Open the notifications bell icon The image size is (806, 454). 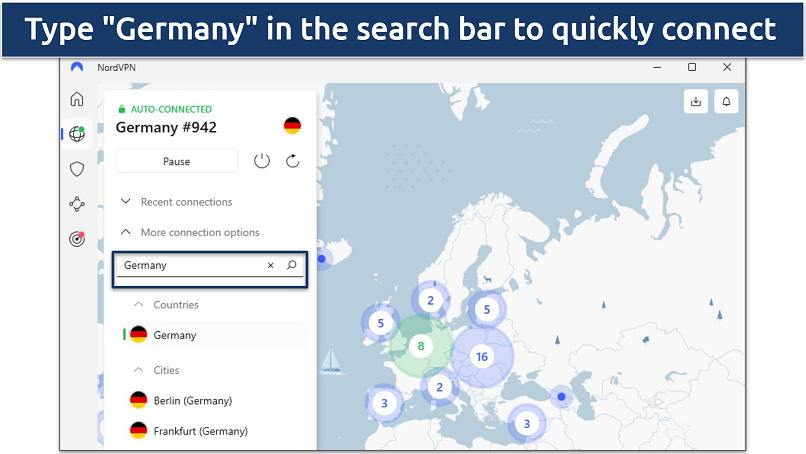tap(726, 101)
